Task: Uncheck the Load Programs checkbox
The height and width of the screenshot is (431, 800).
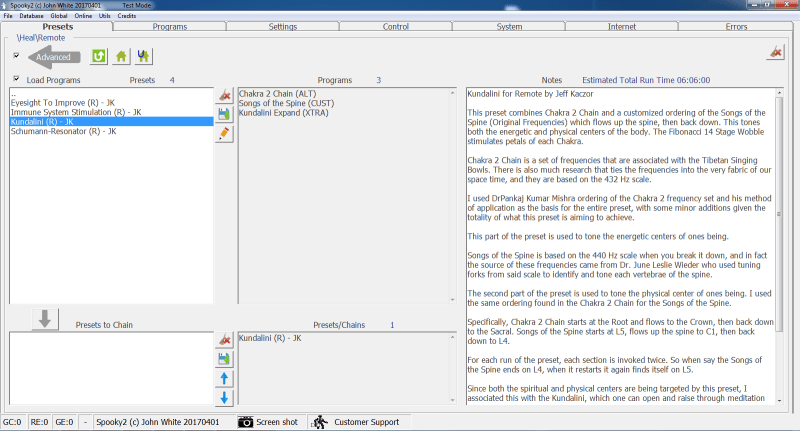Action: (x=16, y=79)
